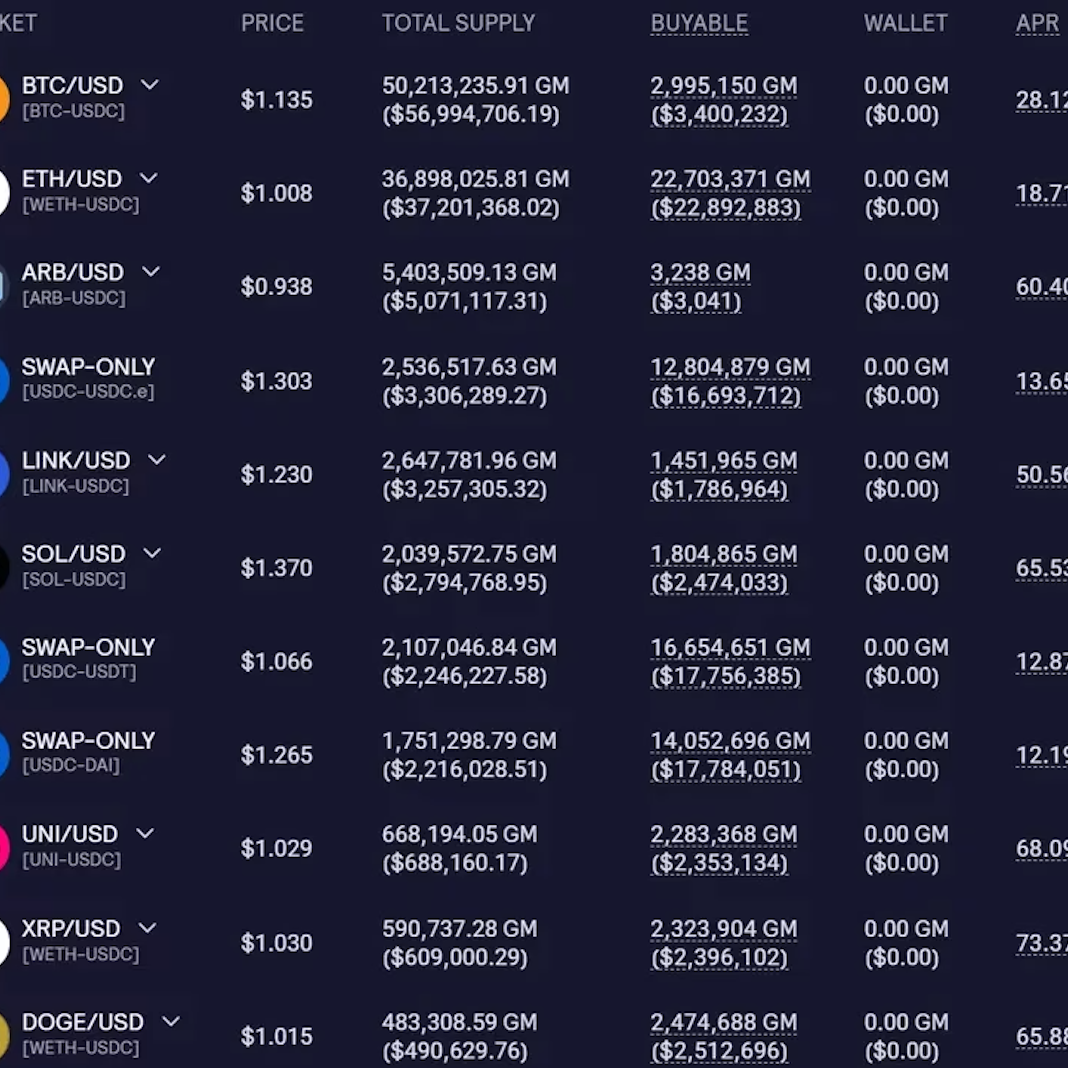This screenshot has height=1068, width=1068.
Task: Click the Ethereum token icon beside ETH/USD
Action: tap(3, 192)
